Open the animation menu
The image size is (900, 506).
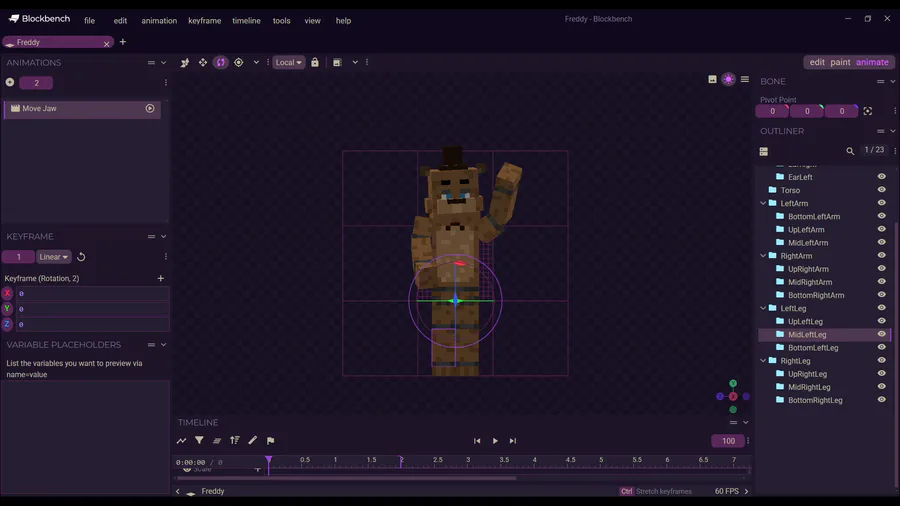[x=159, y=21]
